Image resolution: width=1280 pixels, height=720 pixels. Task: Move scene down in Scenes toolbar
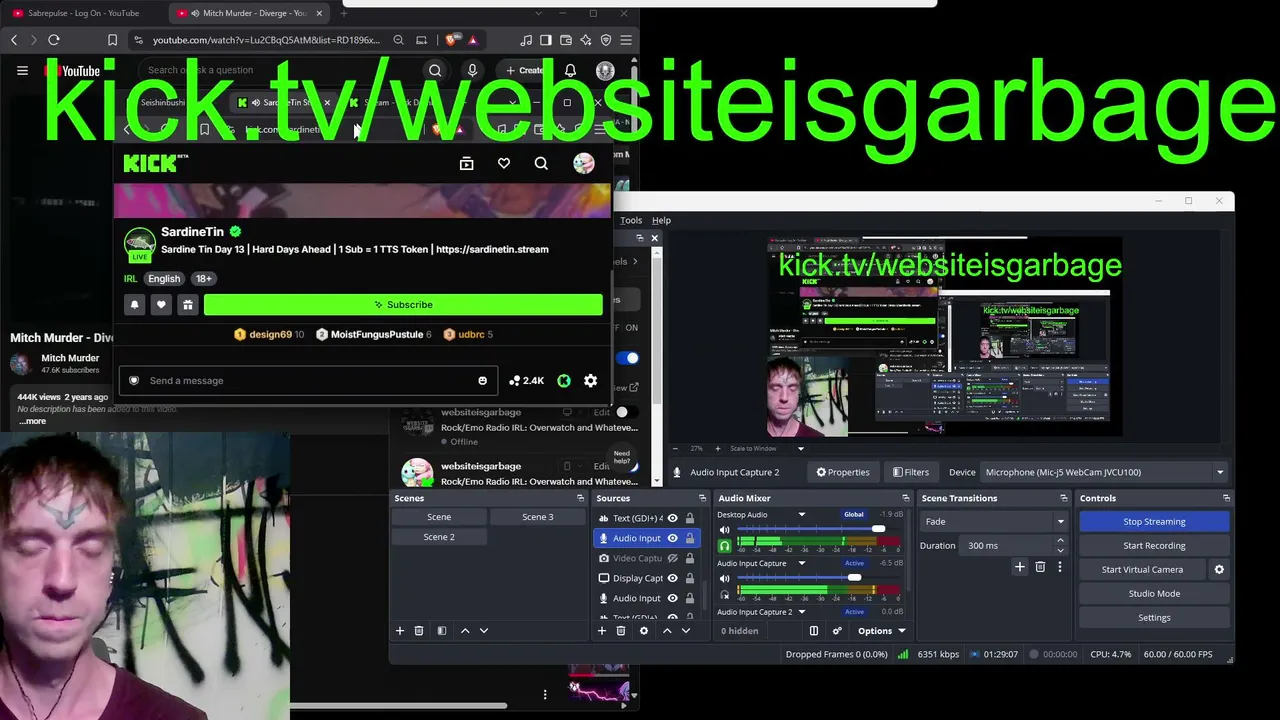tap(484, 631)
